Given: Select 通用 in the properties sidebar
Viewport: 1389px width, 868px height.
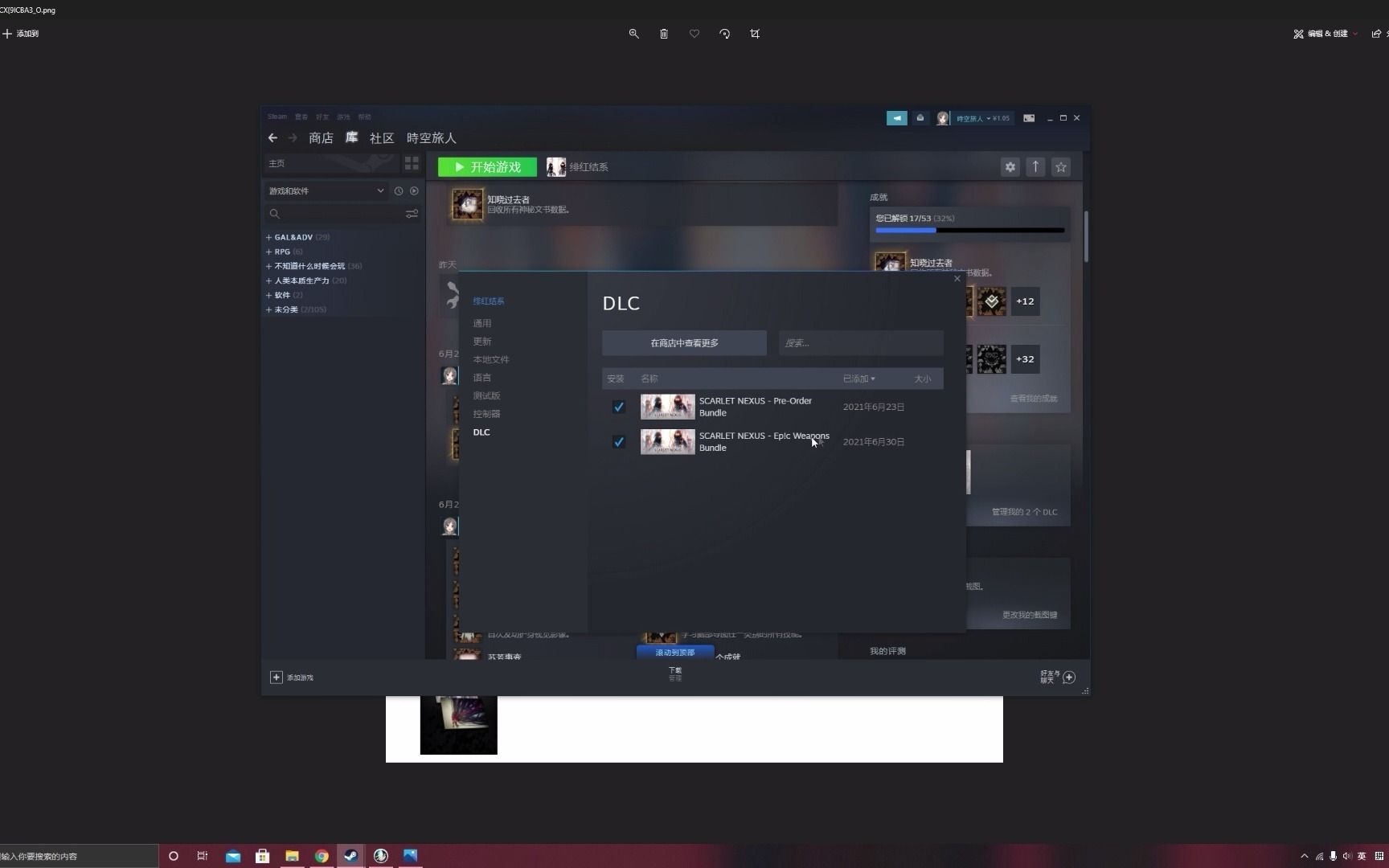Looking at the screenshot, I should tap(482, 323).
